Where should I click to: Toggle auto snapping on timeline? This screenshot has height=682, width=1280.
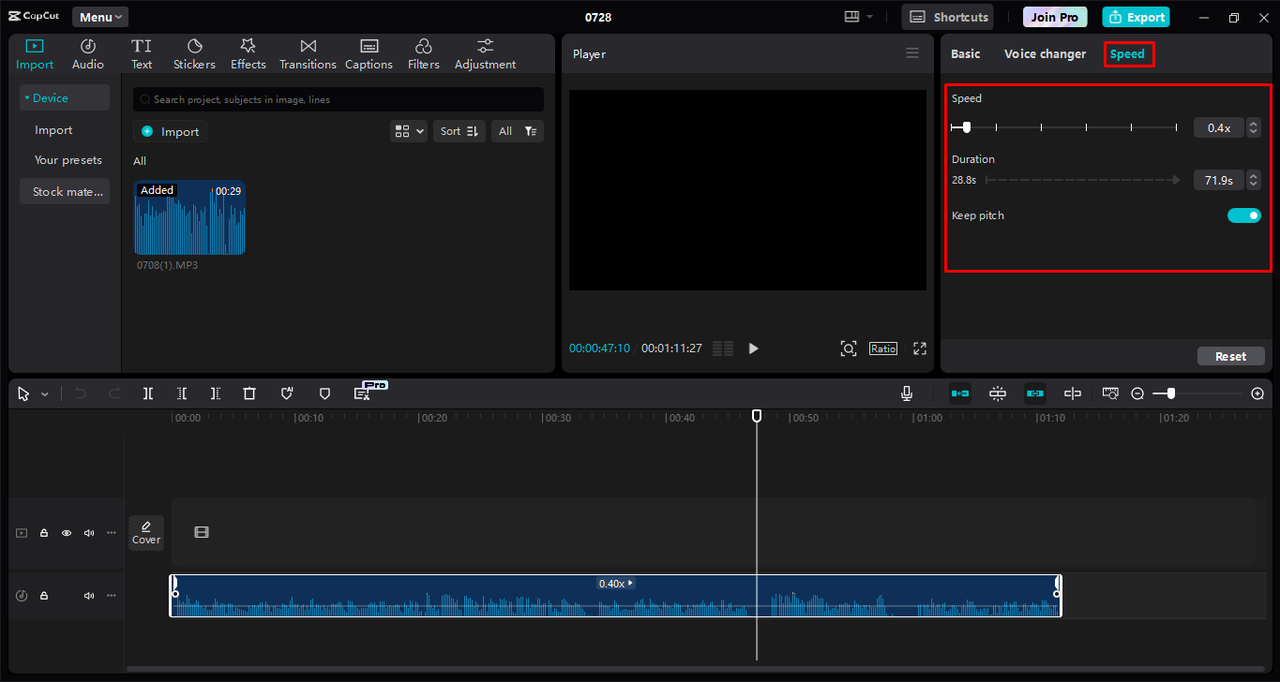998,394
